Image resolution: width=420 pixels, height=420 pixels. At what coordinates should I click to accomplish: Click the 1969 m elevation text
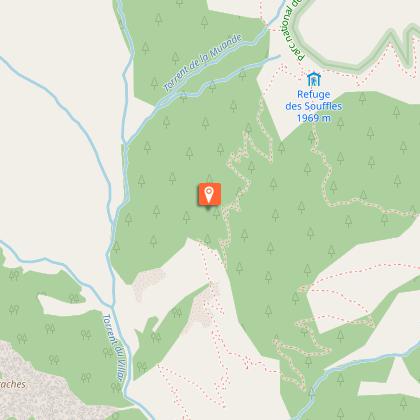[x=314, y=118]
